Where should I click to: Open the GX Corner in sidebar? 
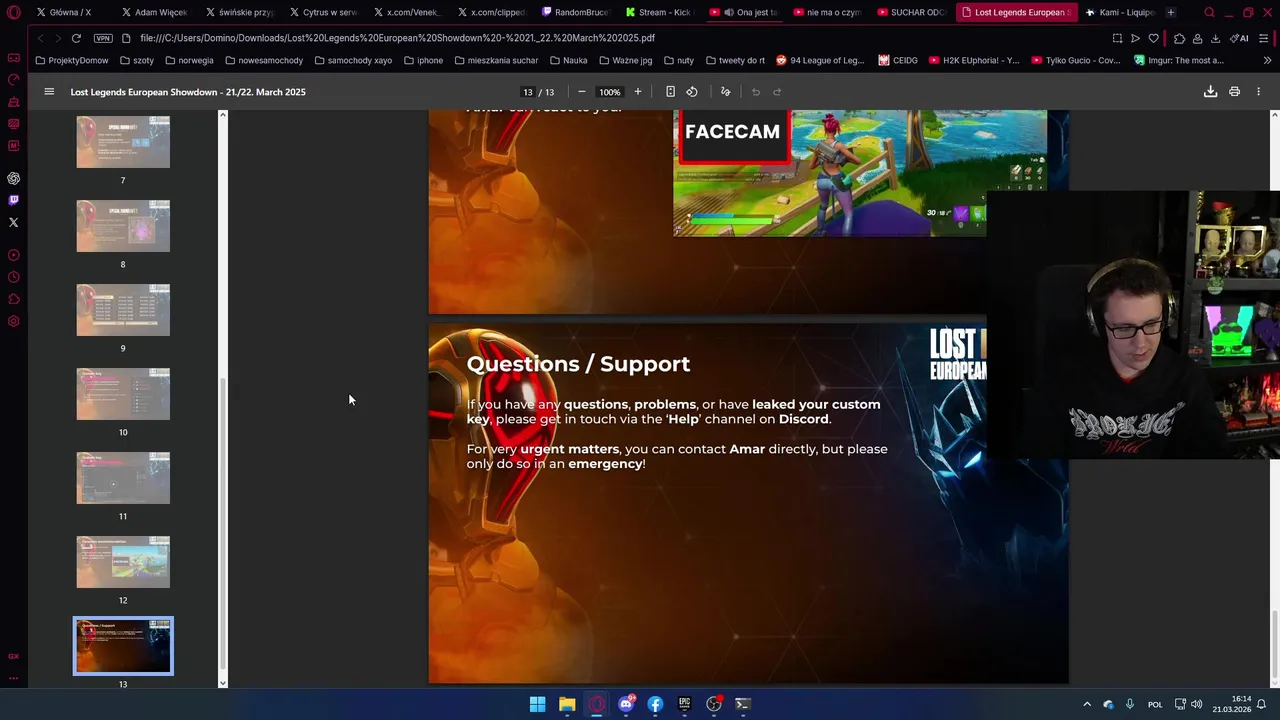coord(14,656)
